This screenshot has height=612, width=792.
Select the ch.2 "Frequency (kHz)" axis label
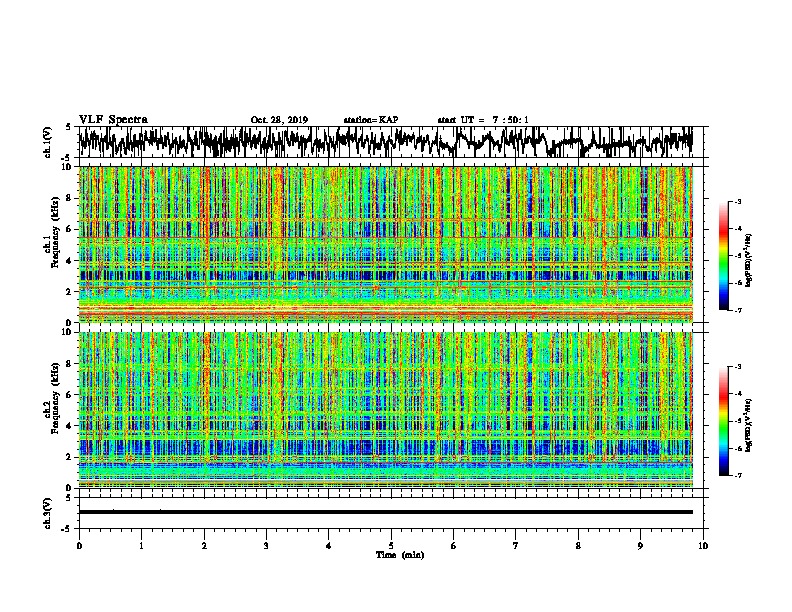tap(55, 398)
